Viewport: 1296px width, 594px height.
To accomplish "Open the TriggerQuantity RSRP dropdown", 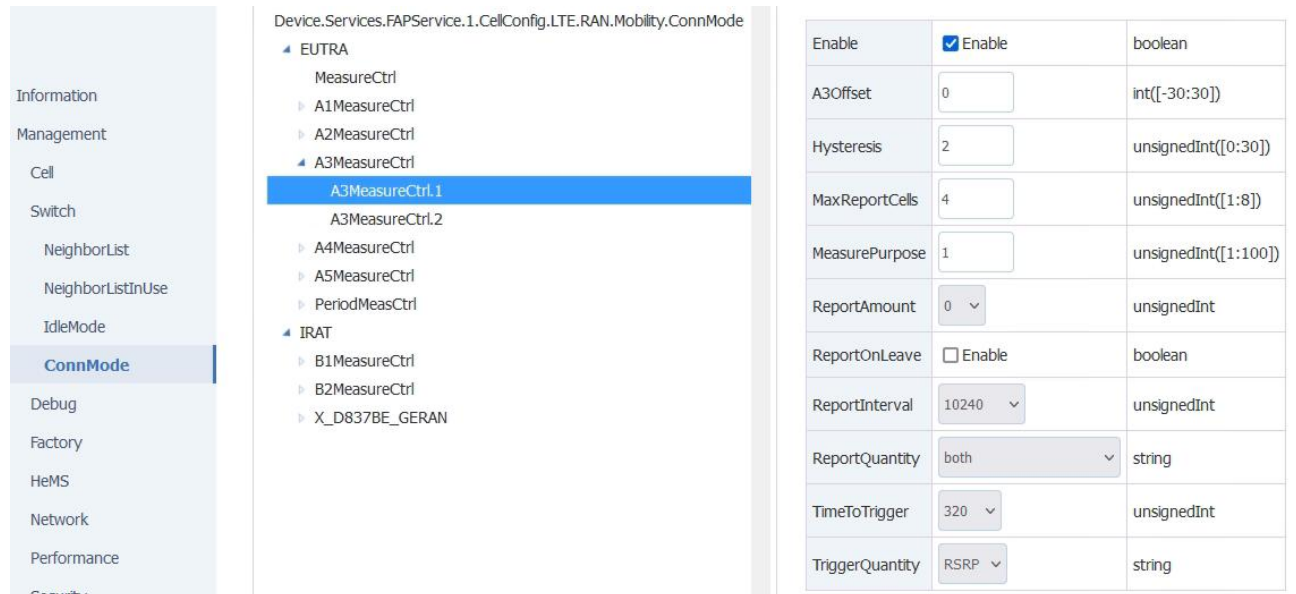I will click(x=972, y=565).
